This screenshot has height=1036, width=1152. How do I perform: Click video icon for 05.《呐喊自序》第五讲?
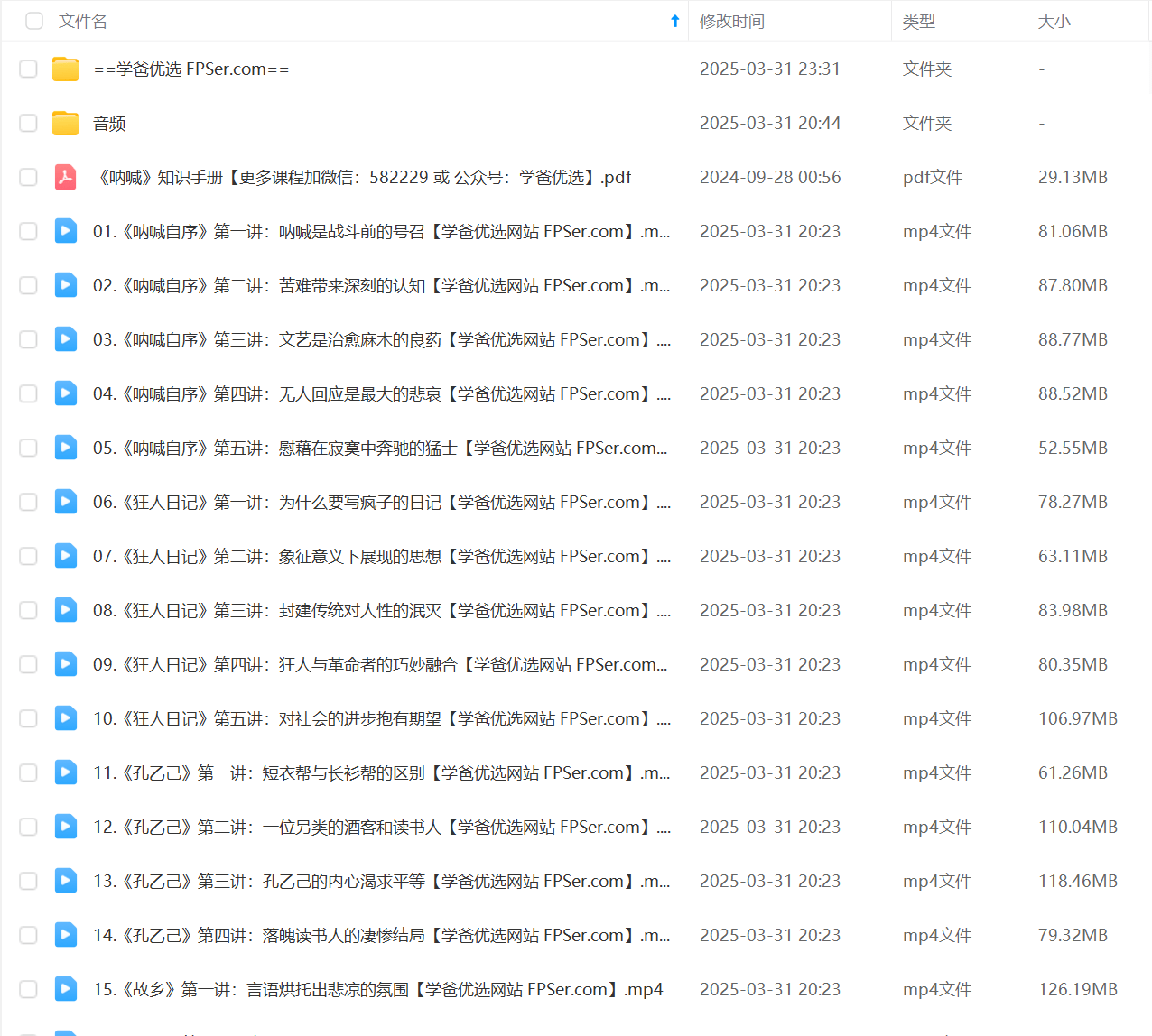[65, 448]
